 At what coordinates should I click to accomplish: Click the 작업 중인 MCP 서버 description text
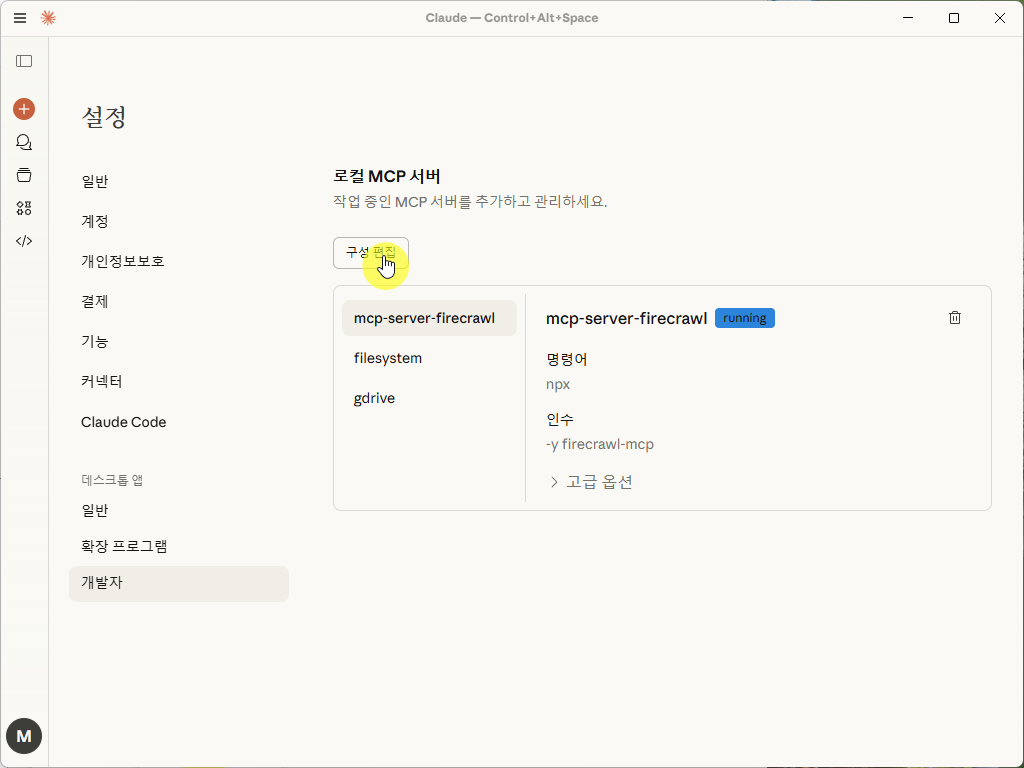[470, 201]
